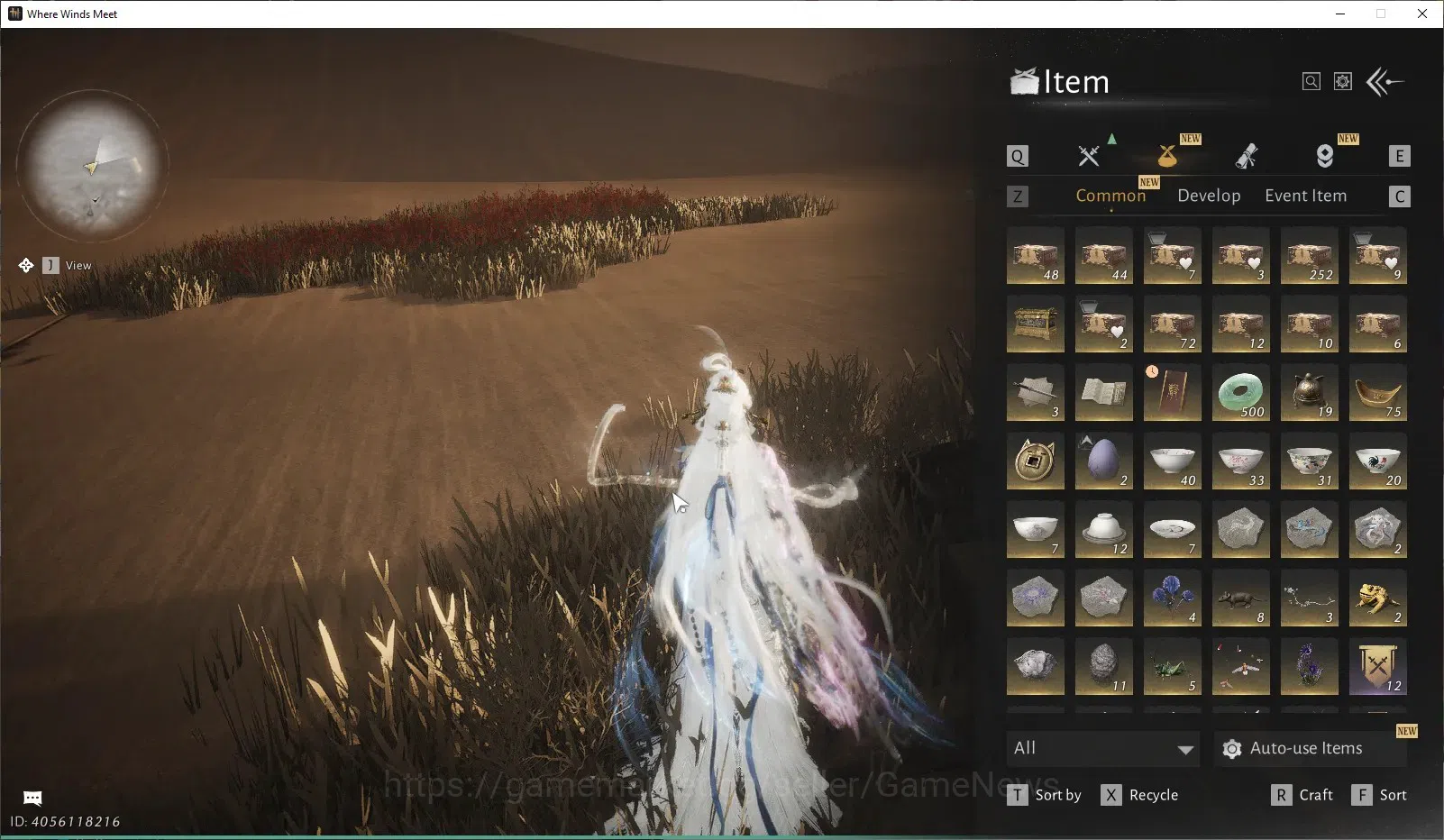1444x840 pixels.
Task: Select the ancient copper coin item
Action: point(1036,461)
